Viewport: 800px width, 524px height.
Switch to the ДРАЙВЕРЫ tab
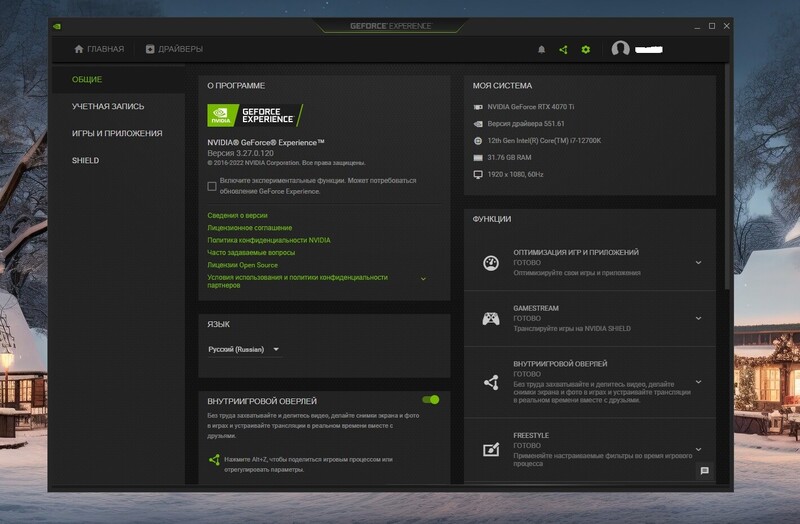tap(174, 49)
